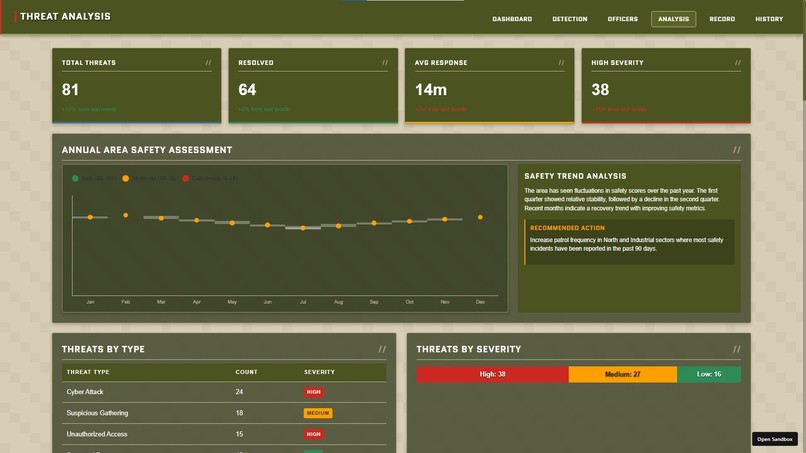Select the Suspicious Gathering row
806x453 pixels.
(x=224, y=413)
